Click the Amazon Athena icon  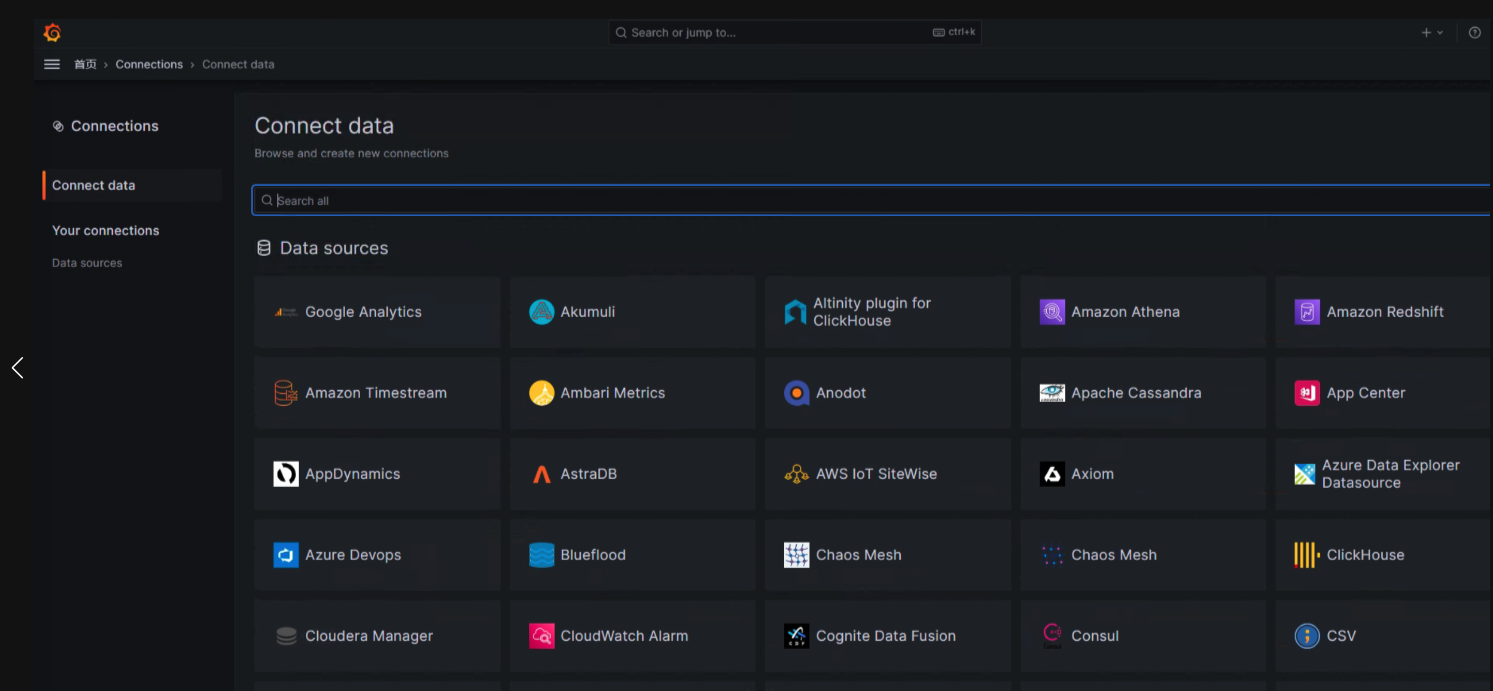point(1052,312)
